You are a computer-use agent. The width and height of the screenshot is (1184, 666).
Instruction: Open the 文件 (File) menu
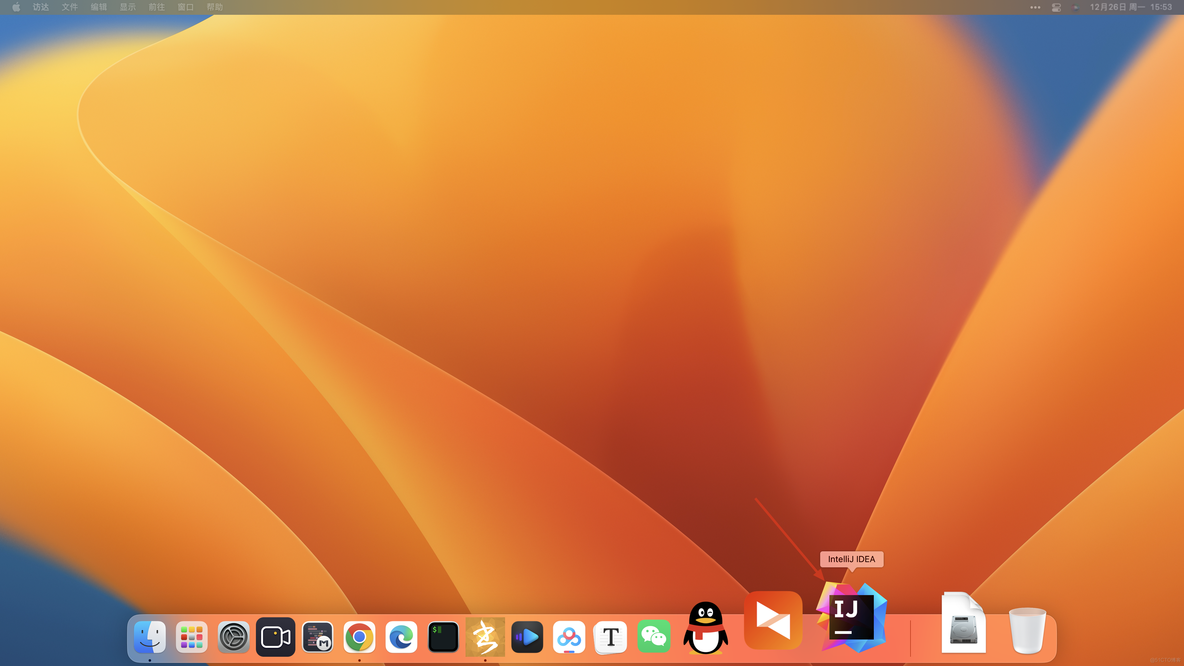pos(69,7)
